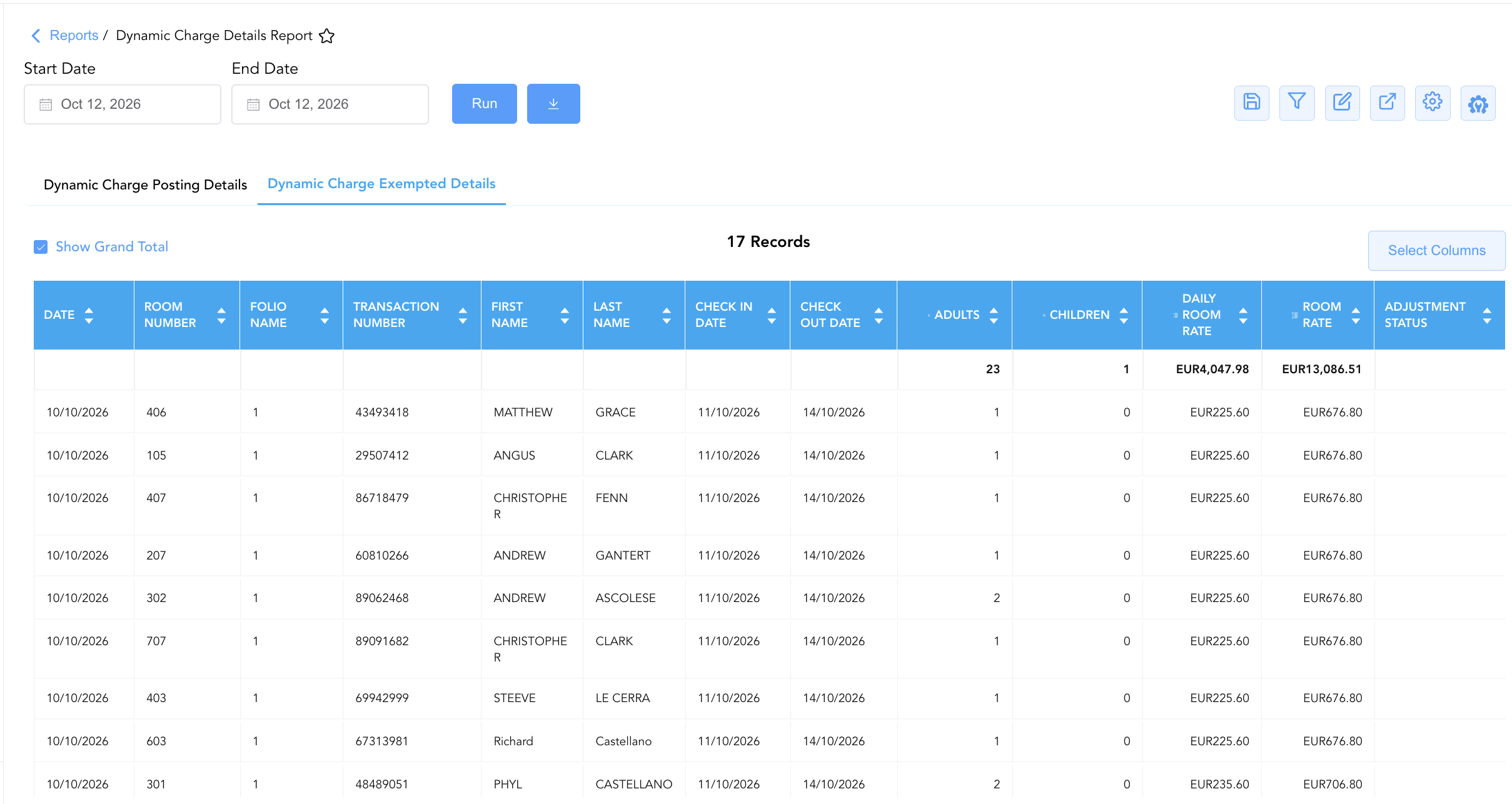Sort by ADJUSTMENT STATUS column arrows
Screen dimensions: 1512x804
tap(1487, 315)
